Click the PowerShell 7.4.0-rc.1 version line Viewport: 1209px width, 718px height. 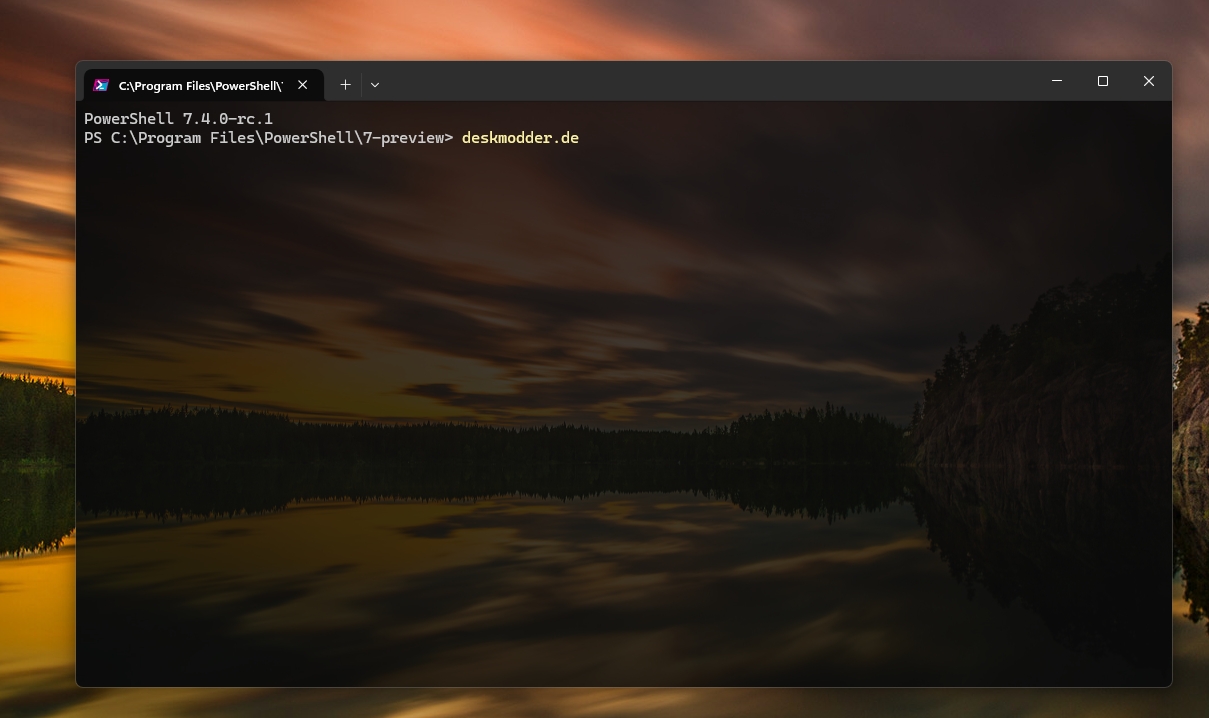click(178, 119)
